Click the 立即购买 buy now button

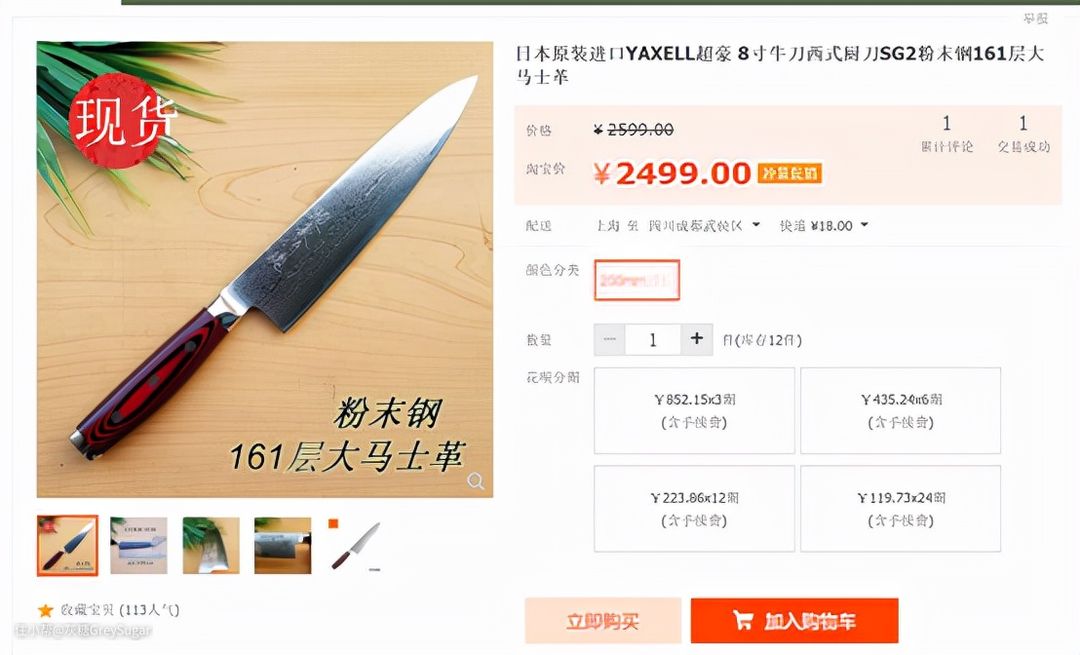click(603, 621)
